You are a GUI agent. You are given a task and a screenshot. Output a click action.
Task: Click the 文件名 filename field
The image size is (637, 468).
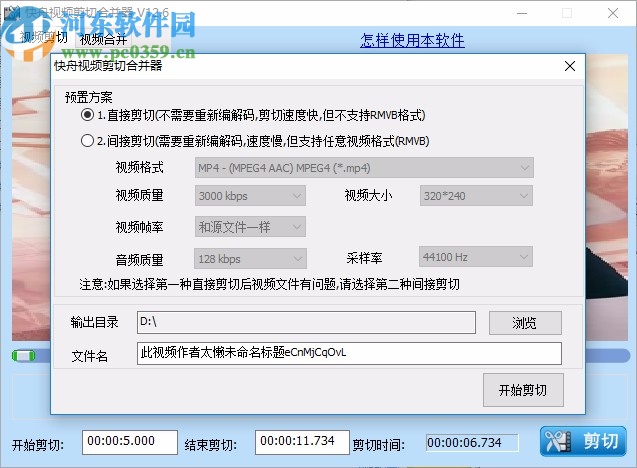(349, 353)
